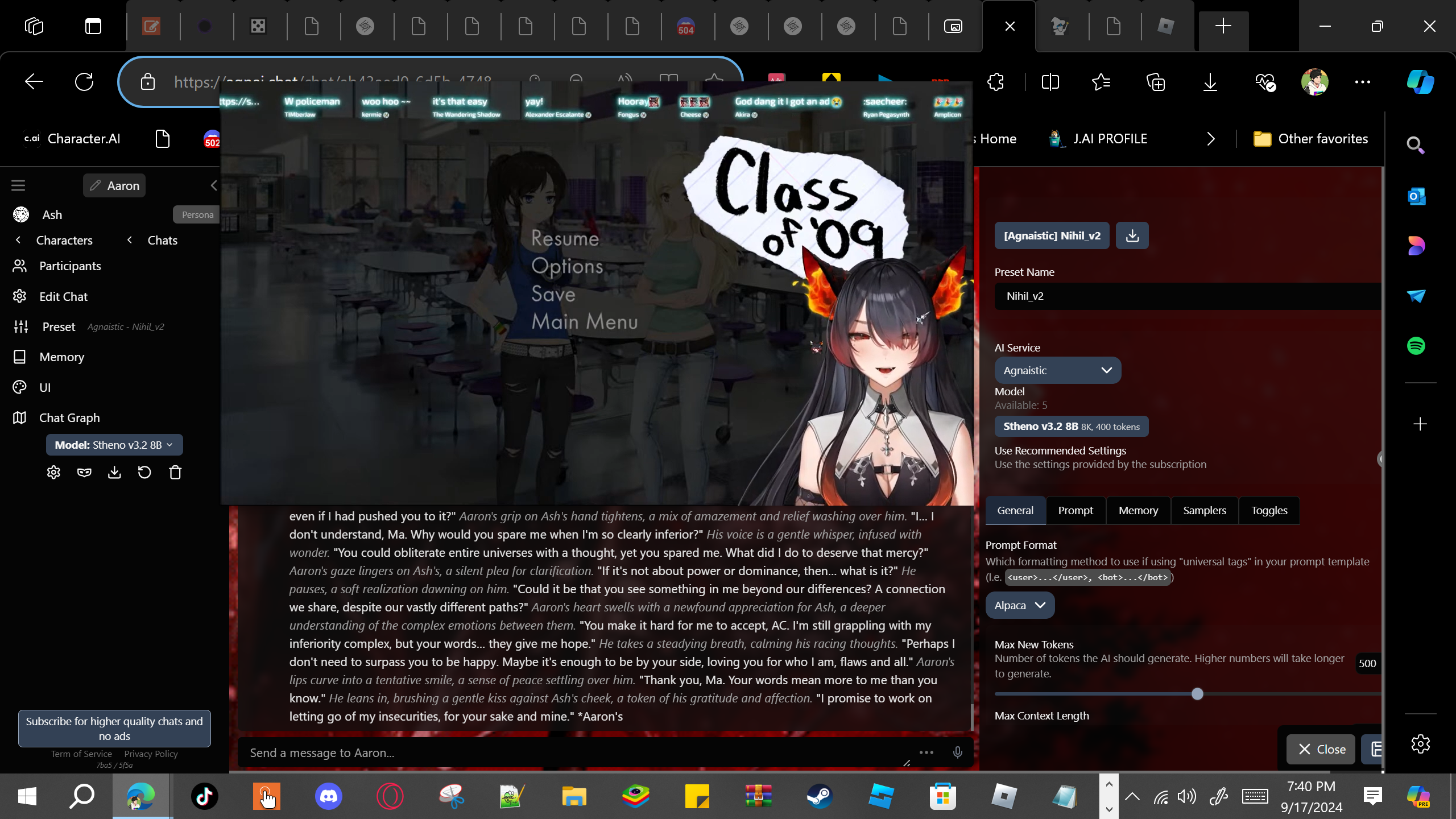Click download icon next to Nihil_v2 preset
Screen dimensions: 1456x819
(1132, 235)
